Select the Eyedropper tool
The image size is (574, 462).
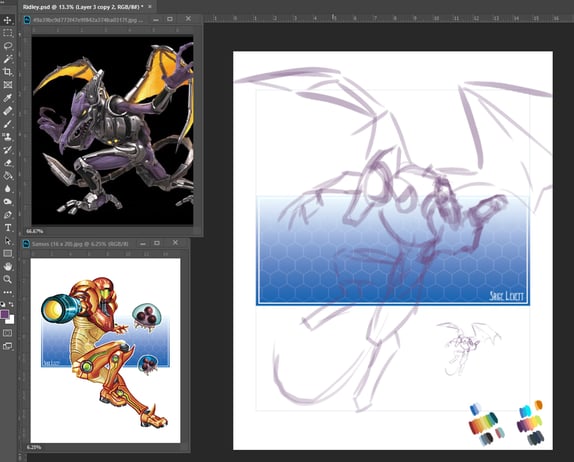[x=7, y=98]
